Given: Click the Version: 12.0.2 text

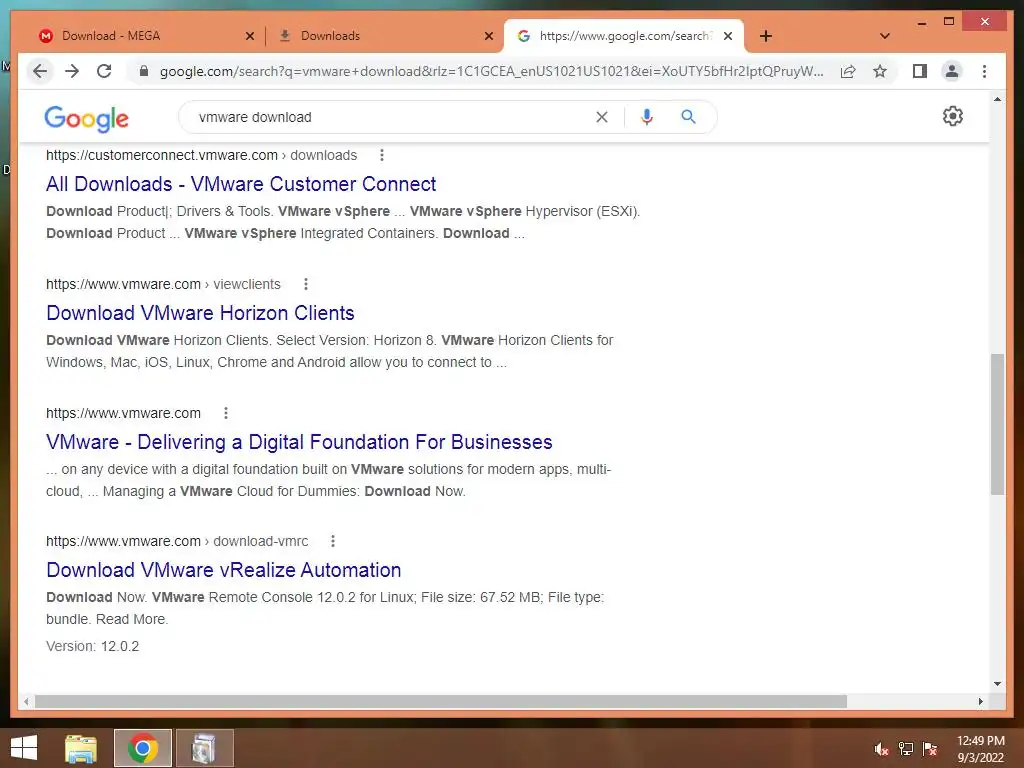Looking at the screenshot, I should tap(92, 646).
